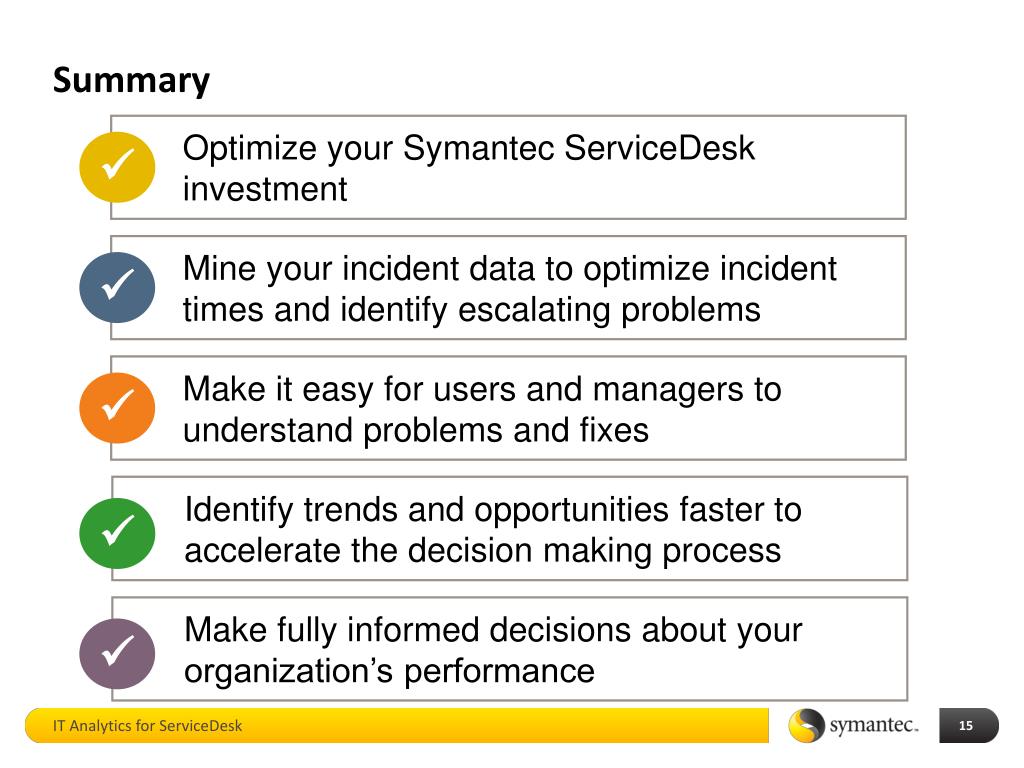This screenshot has height=768, width=1024.
Task: Click the green checkmark circle icon
Action: [x=117, y=533]
